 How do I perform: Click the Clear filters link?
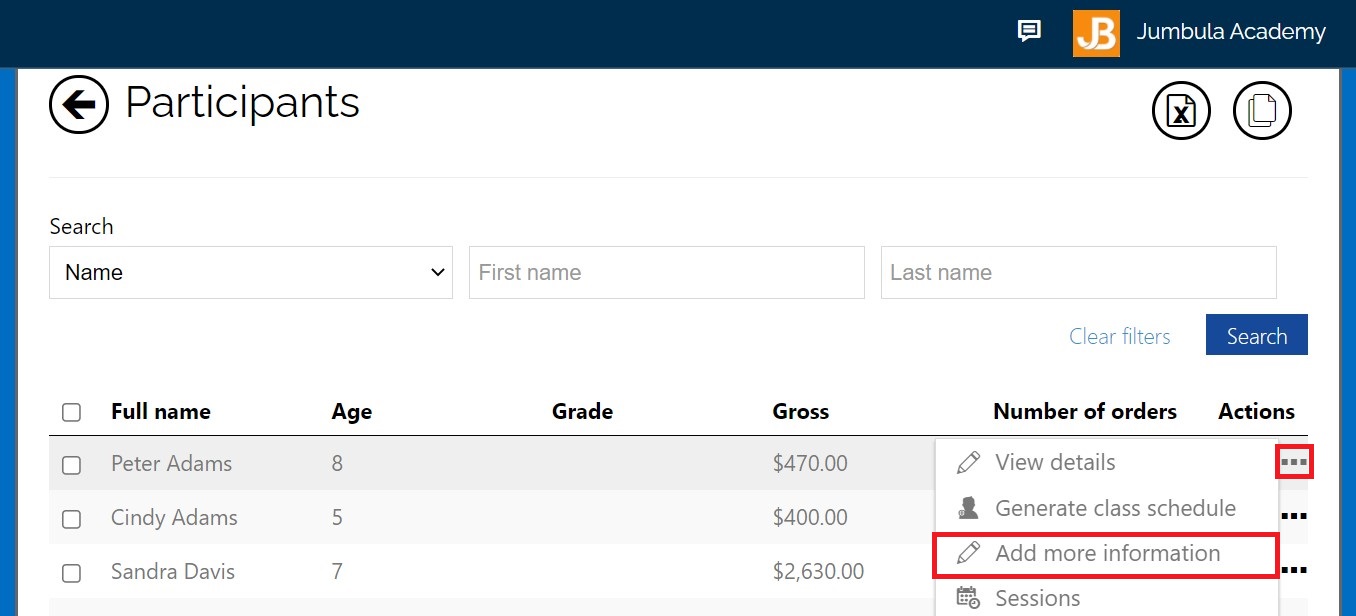coord(1119,336)
